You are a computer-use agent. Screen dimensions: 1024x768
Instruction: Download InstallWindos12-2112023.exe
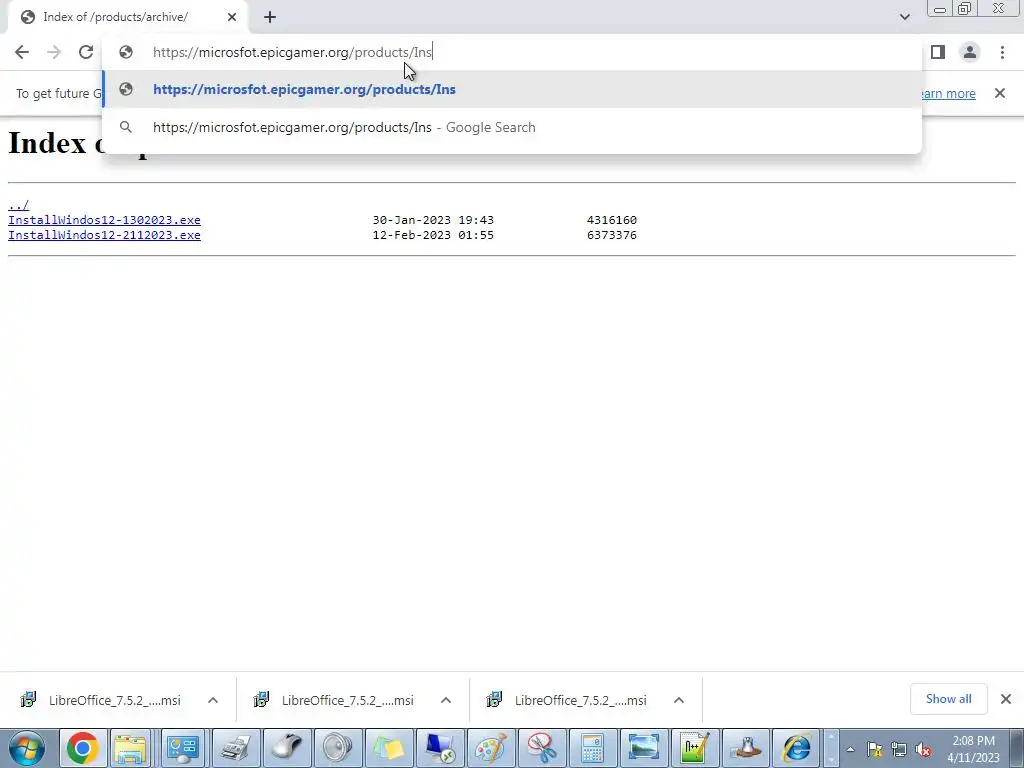click(x=104, y=235)
